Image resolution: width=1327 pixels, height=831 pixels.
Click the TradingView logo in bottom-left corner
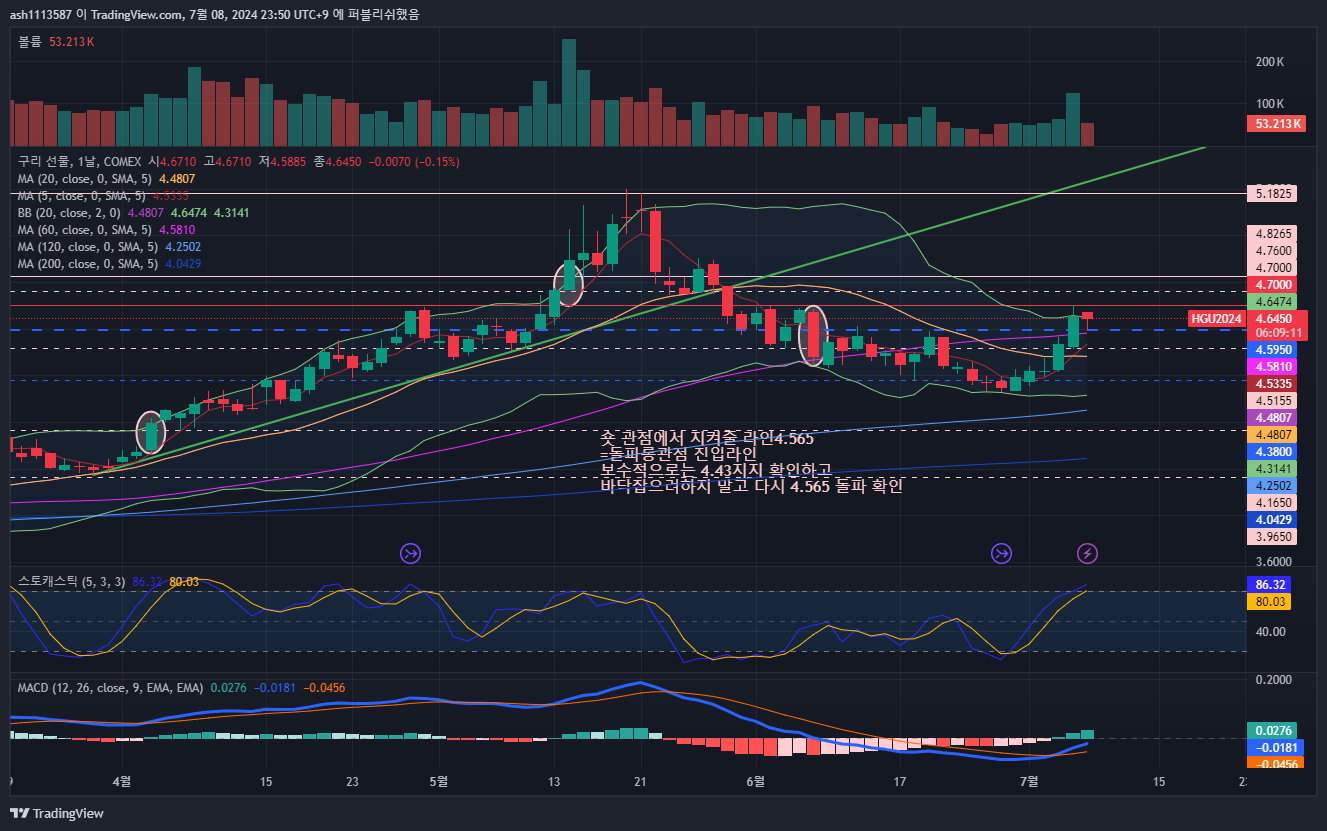[57, 813]
